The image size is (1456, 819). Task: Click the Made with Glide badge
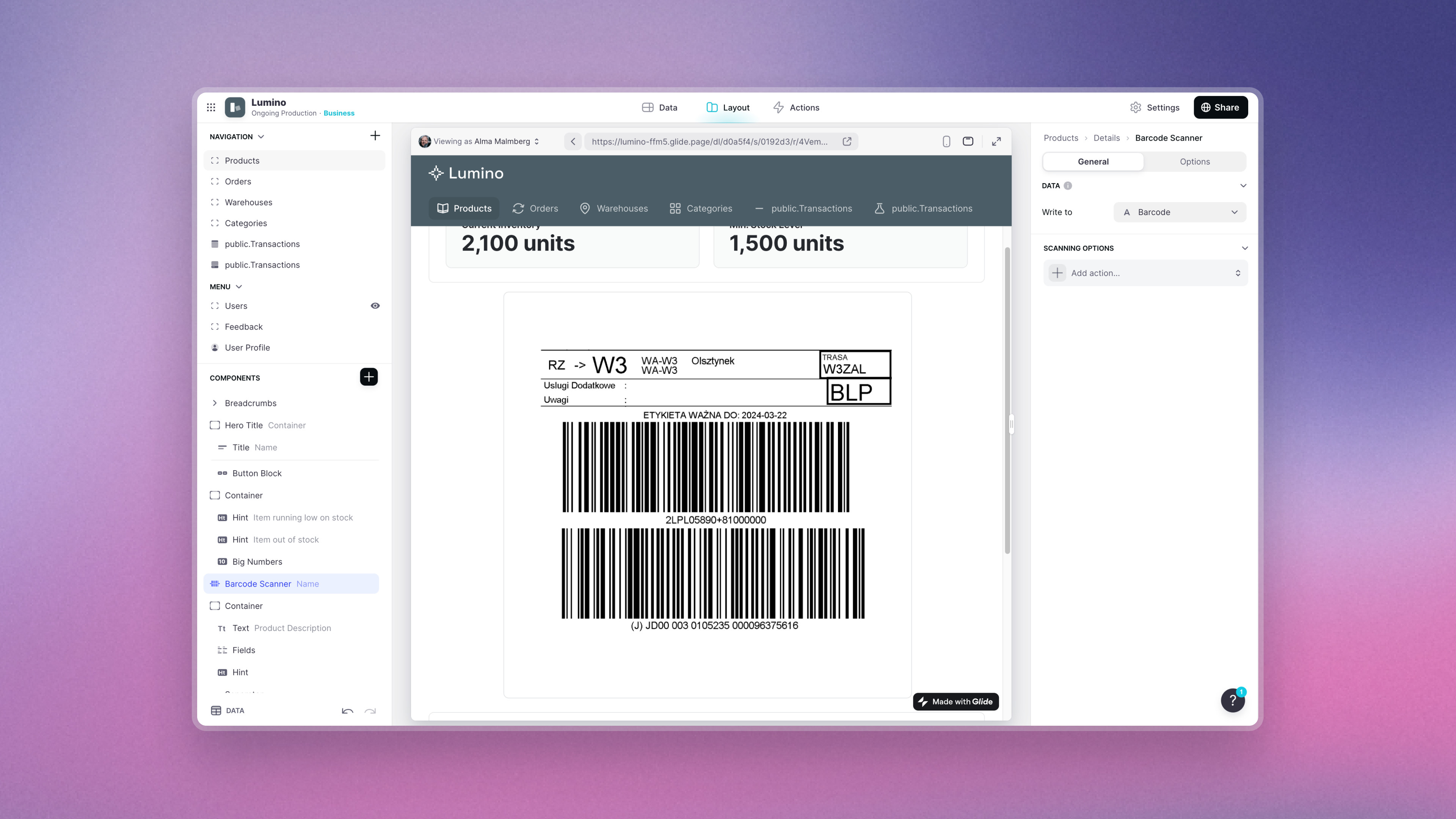click(956, 701)
